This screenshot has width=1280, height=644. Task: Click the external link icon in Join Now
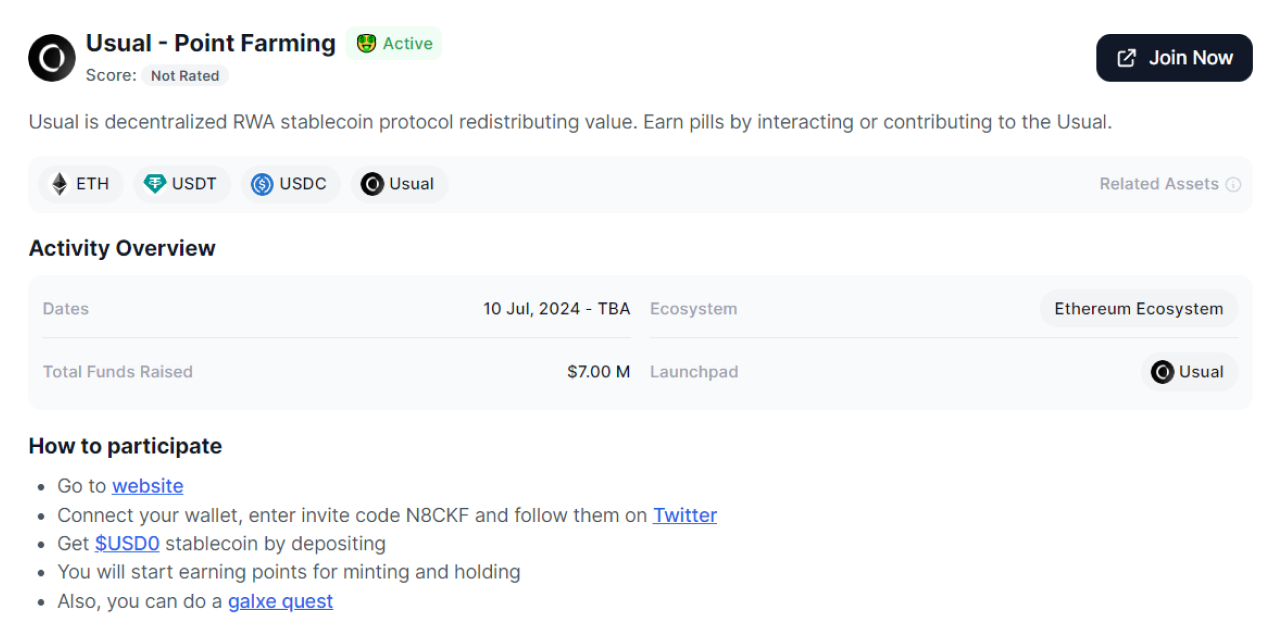pyautogui.click(x=1126, y=58)
